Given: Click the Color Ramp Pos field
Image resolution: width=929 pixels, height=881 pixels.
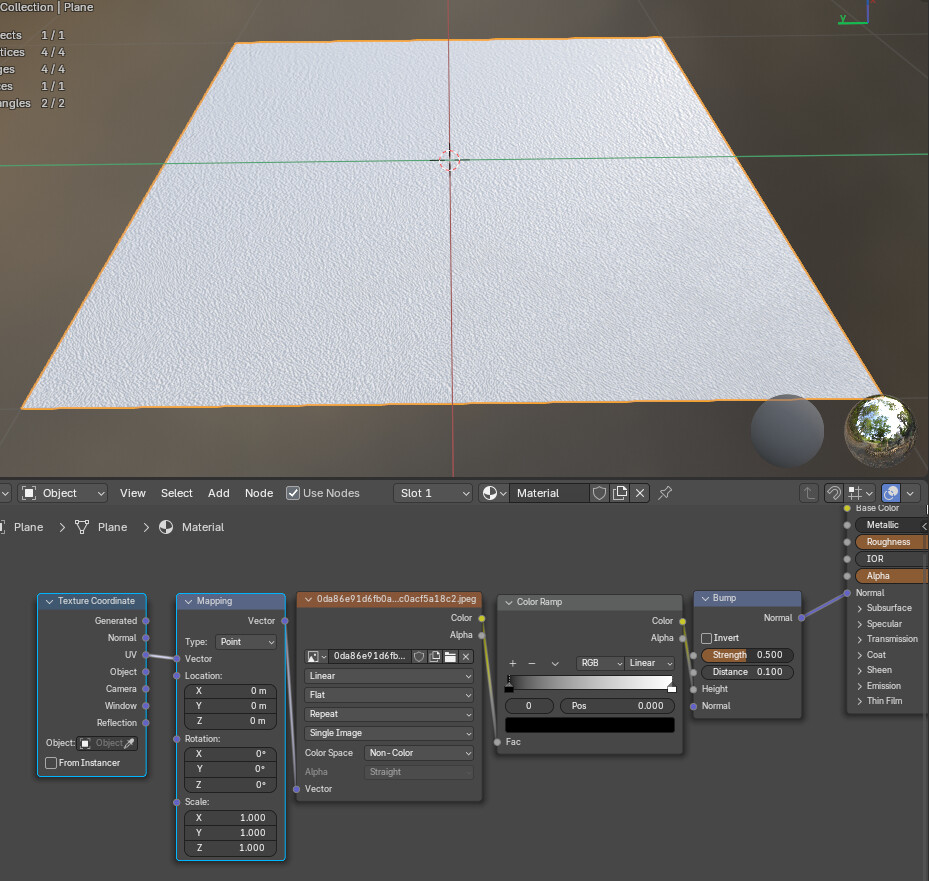Looking at the screenshot, I should 617,706.
